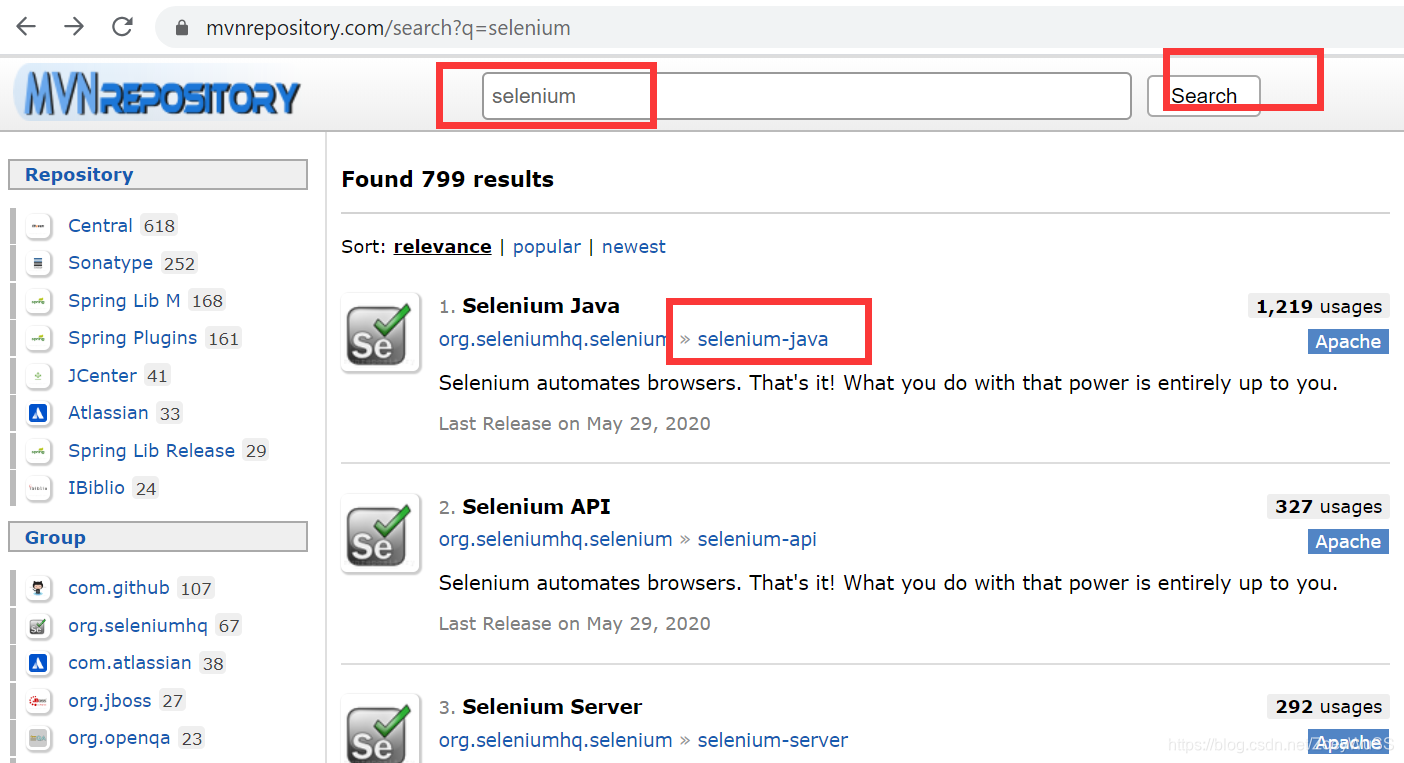The image size is (1404, 763).
Task: Click the 1,219 usages badge
Action: coord(1318,307)
